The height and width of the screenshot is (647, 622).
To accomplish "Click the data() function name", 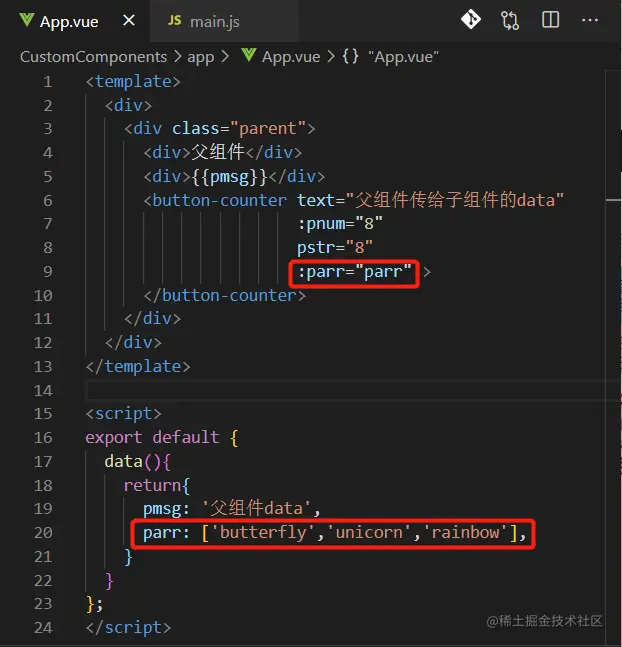I will (x=123, y=461).
